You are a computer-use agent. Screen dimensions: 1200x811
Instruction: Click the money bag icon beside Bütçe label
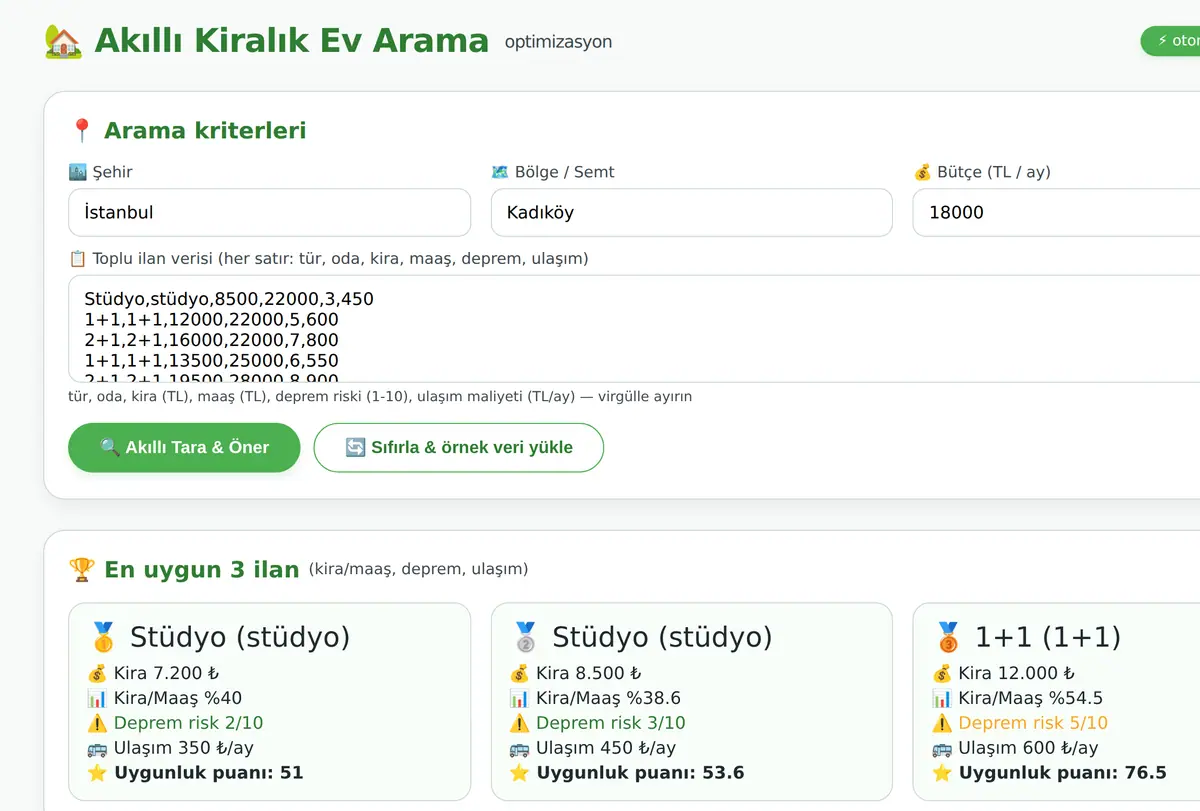click(x=922, y=172)
